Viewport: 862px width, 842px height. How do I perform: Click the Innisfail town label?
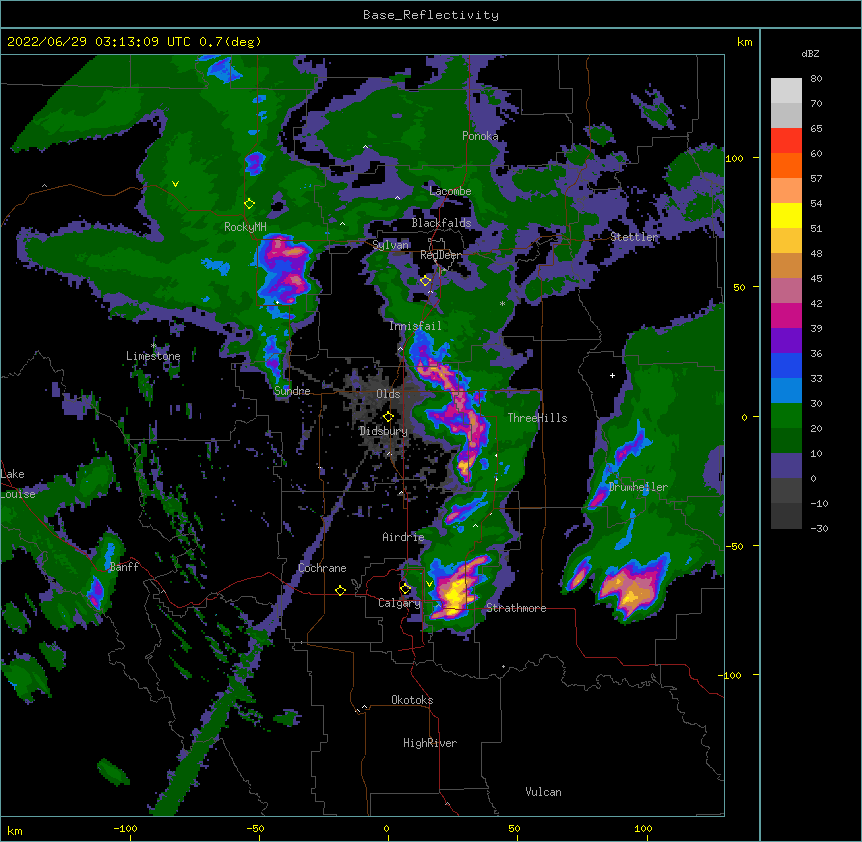point(415,326)
